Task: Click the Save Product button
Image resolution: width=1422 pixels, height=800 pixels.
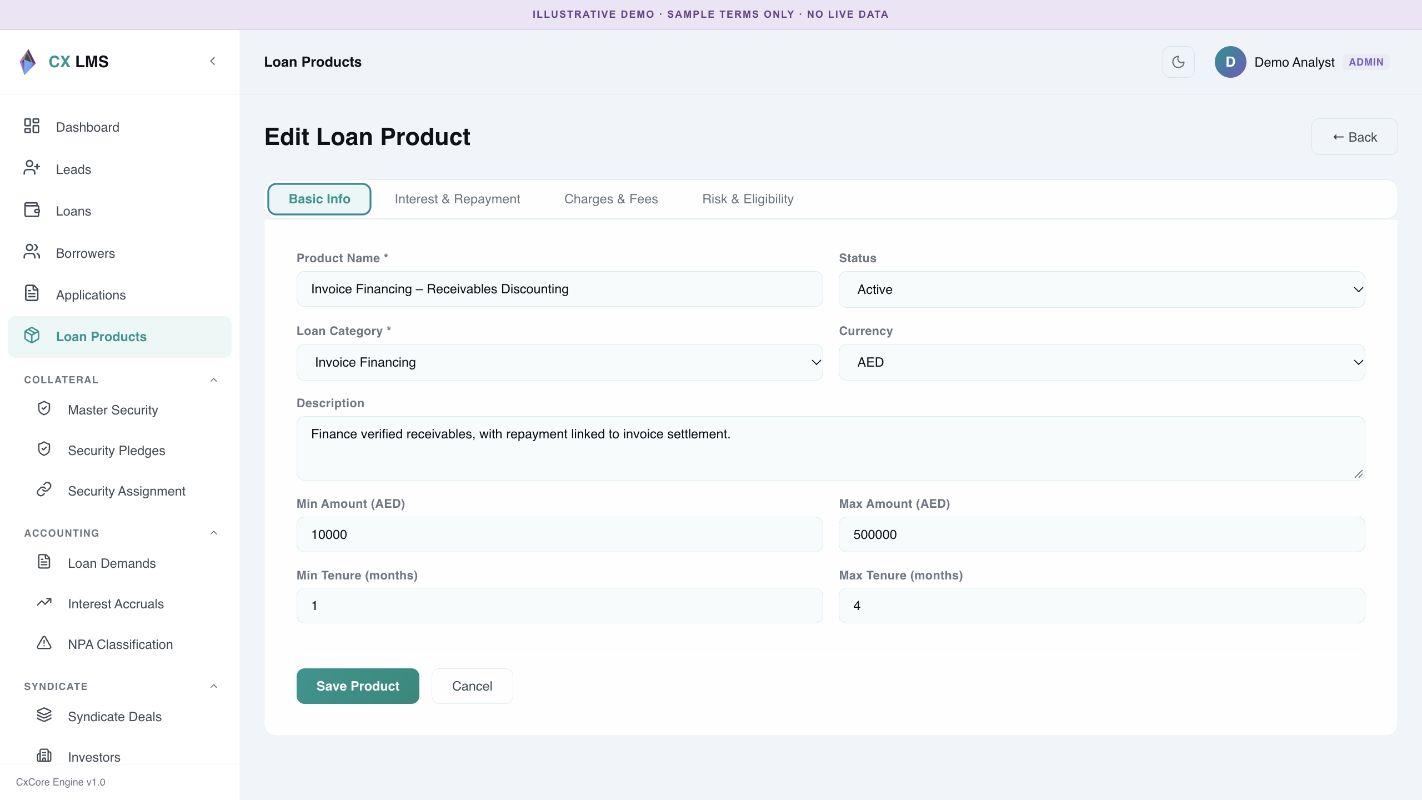Action: [358, 686]
